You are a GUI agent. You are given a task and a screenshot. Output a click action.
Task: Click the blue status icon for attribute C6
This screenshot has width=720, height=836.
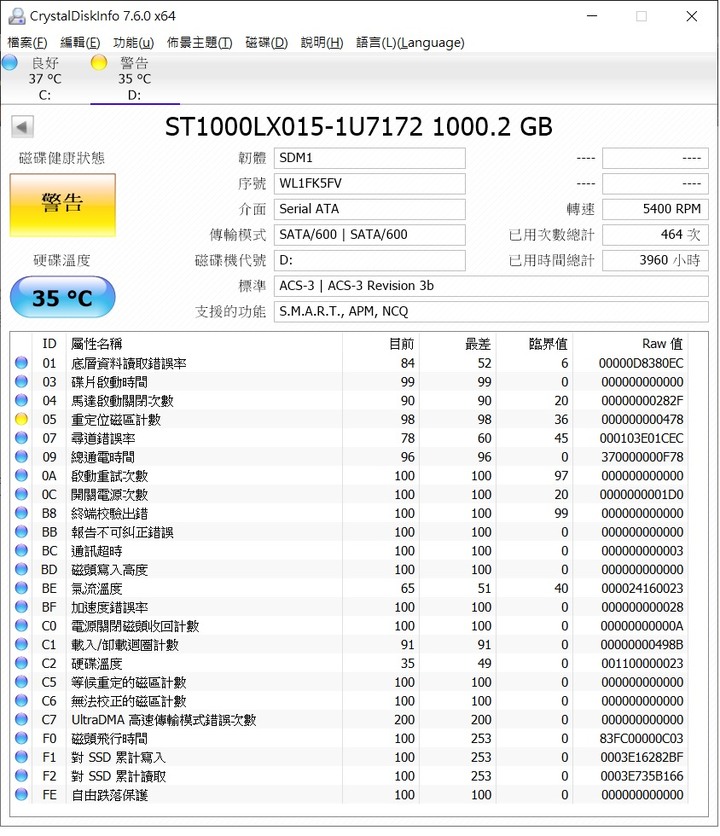(x=21, y=701)
